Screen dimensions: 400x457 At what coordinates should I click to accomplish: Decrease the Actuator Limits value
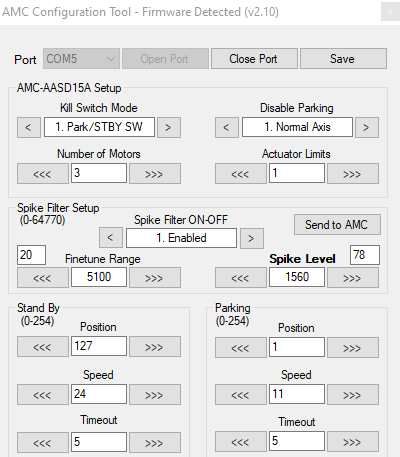click(x=241, y=173)
